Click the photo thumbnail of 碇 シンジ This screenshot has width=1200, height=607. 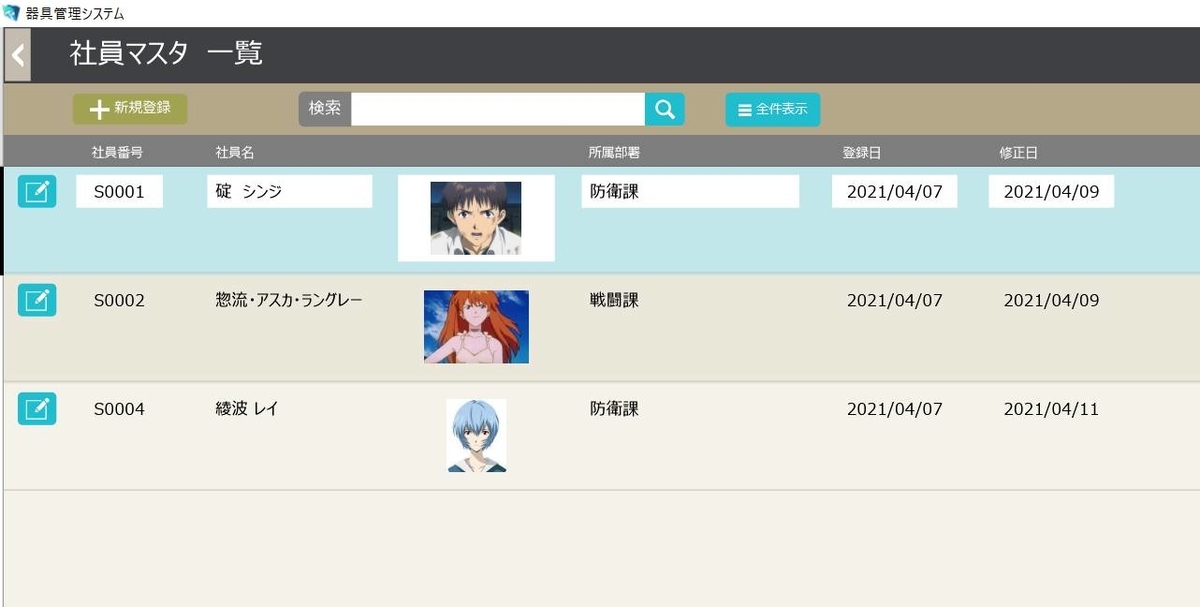point(476,218)
